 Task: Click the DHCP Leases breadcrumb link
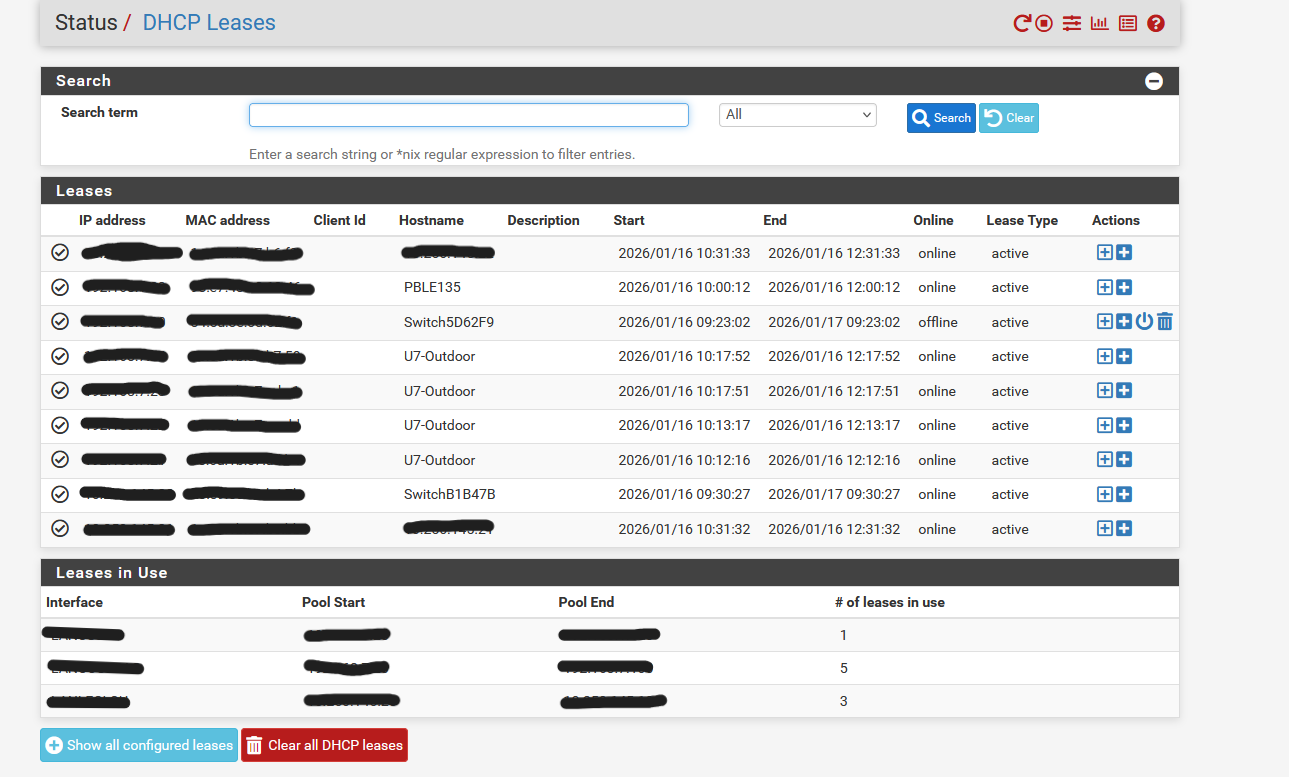pos(209,23)
